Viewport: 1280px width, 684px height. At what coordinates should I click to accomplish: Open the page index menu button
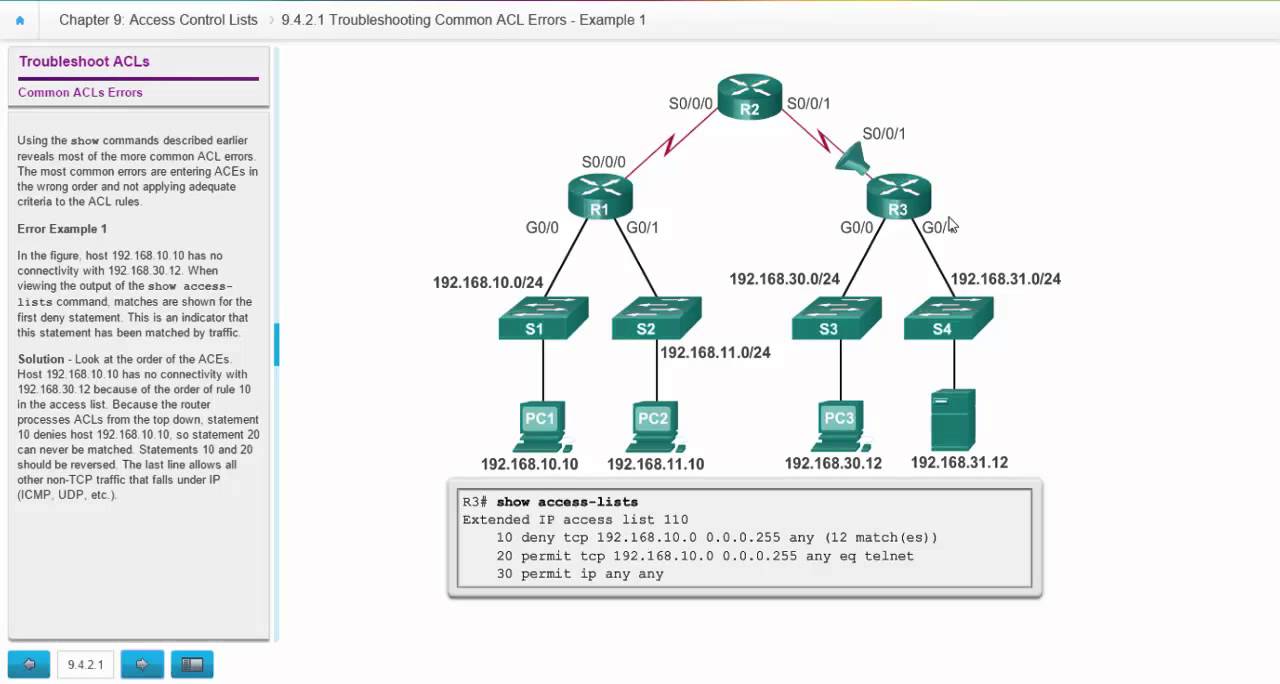click(x=192, y=664)
